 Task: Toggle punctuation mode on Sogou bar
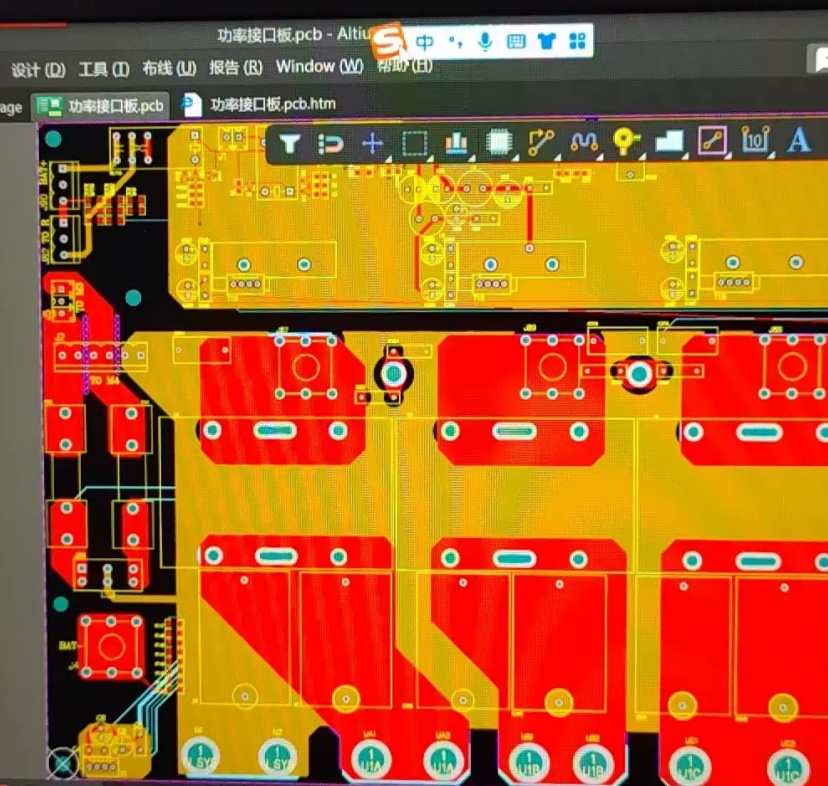[x=455, y=41]
